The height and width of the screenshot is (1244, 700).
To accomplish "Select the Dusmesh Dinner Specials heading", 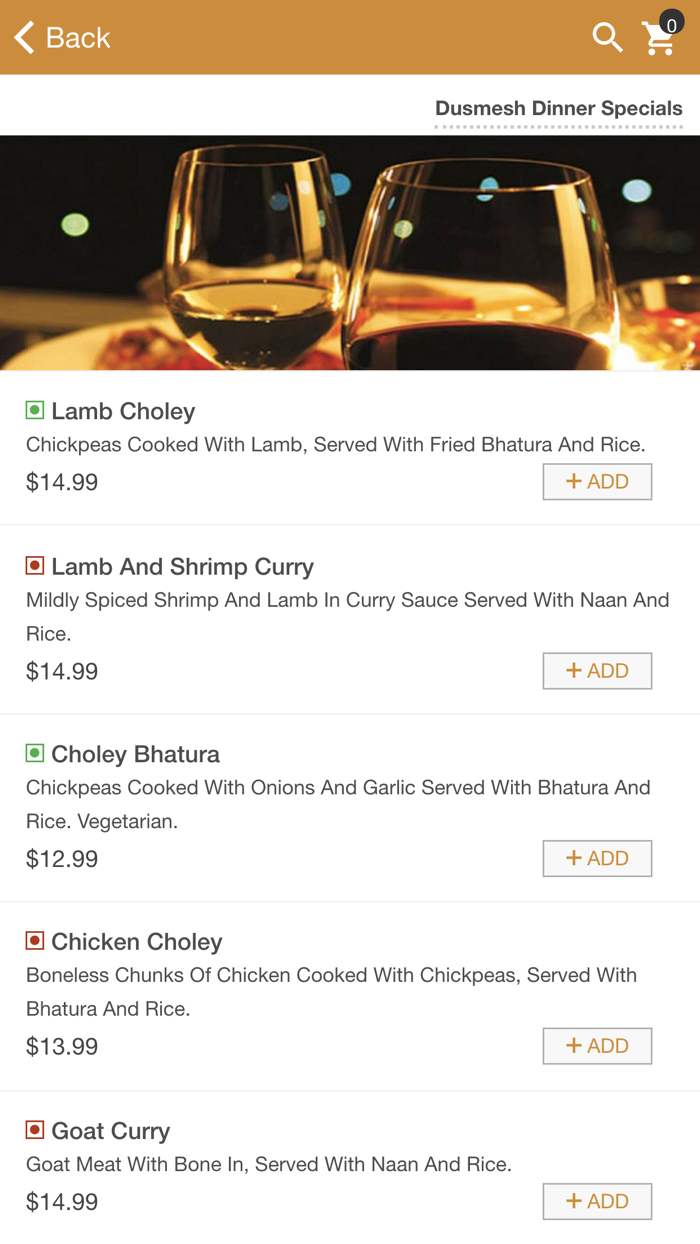I will click(558, 108).
